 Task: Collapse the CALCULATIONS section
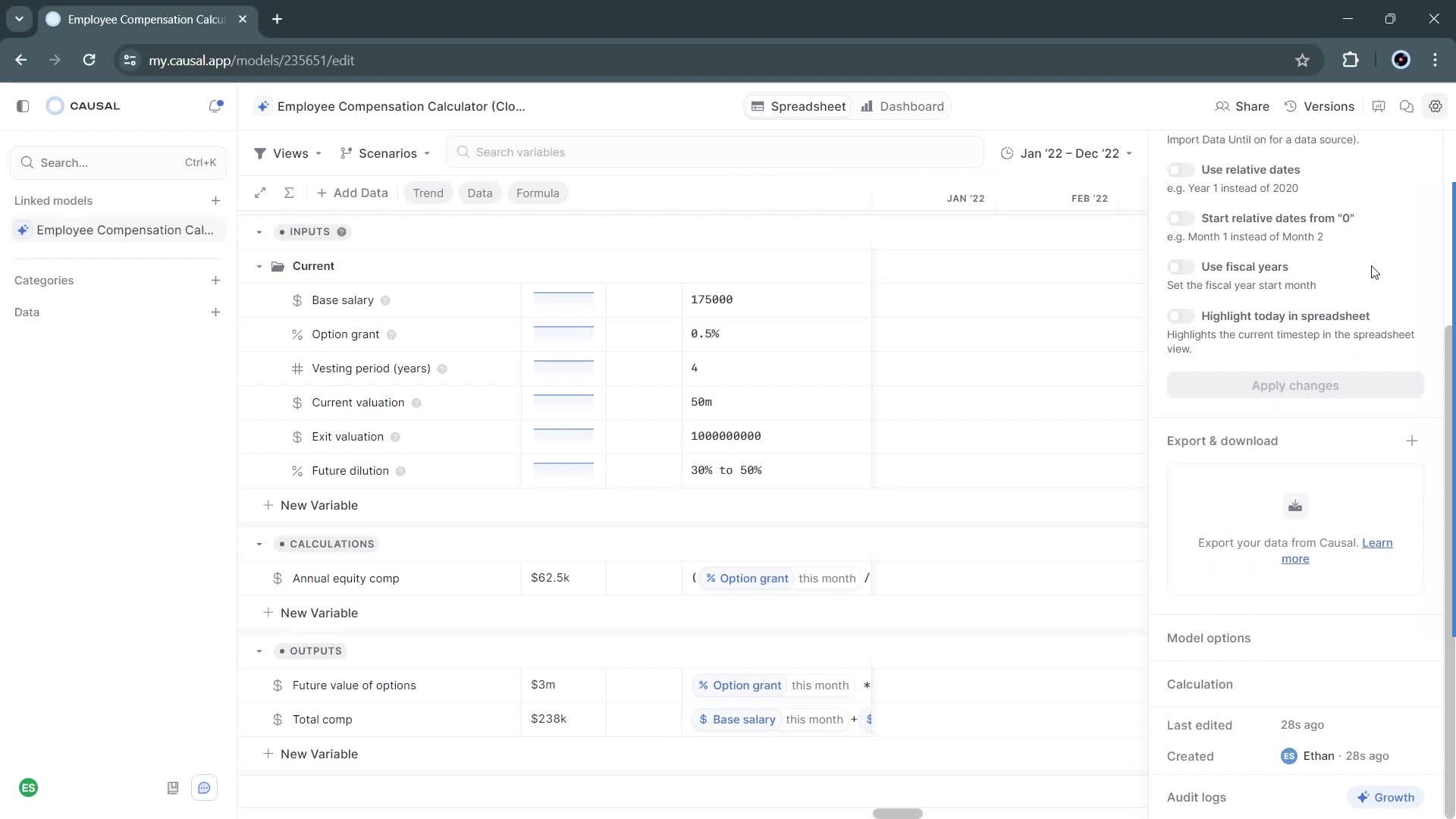click(259, 544)
